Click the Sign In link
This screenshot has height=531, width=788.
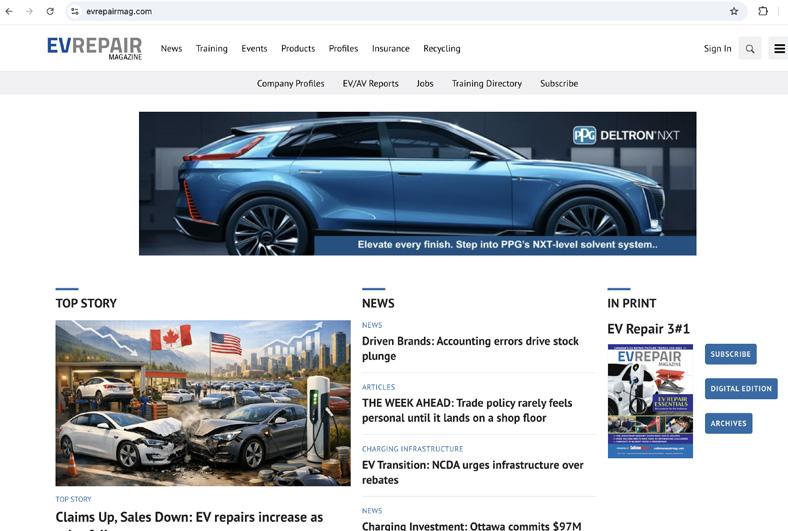[x=717, y=48]
